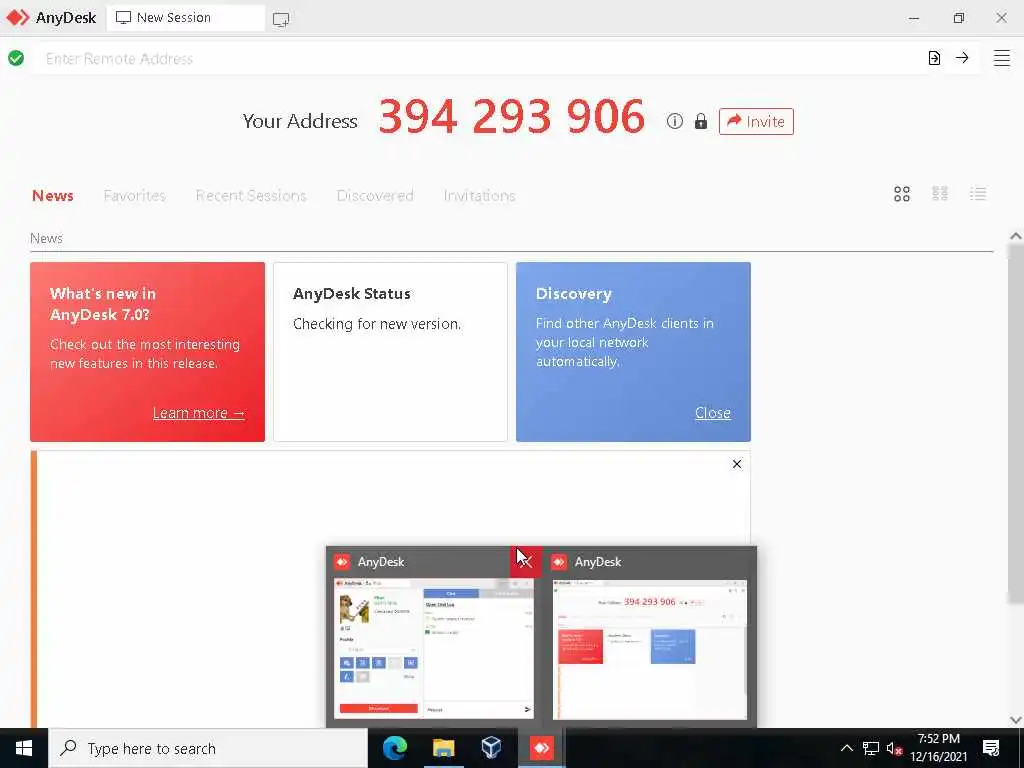Launch Microsoft Edge from taskbar
Image resolution: width=1024 pixels, height=768 pixels.
coord(394,748)
